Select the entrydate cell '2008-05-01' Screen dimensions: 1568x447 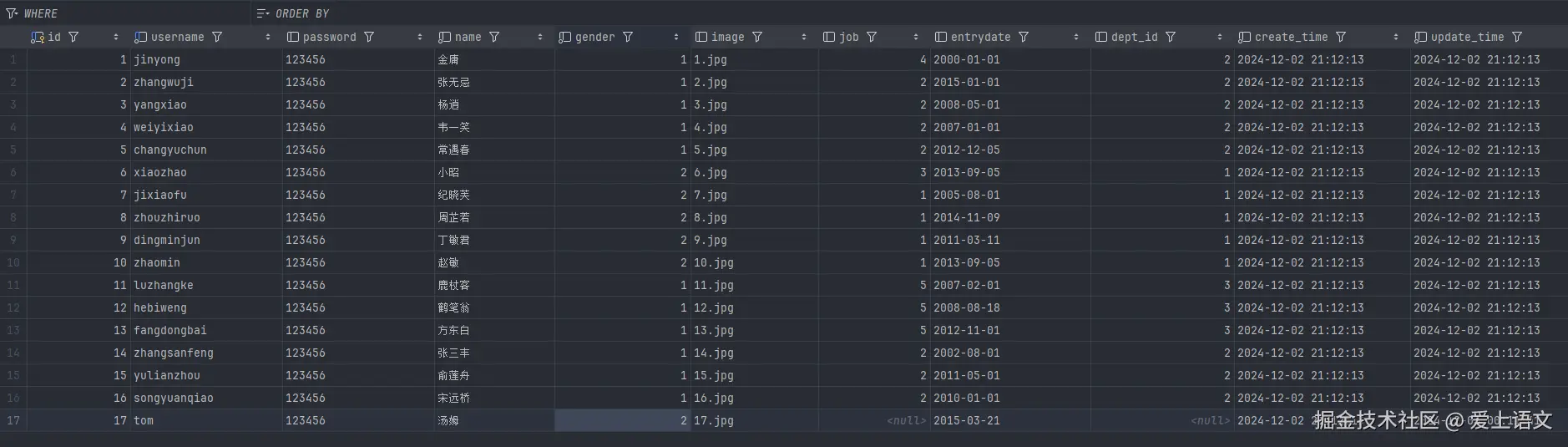1010,104
